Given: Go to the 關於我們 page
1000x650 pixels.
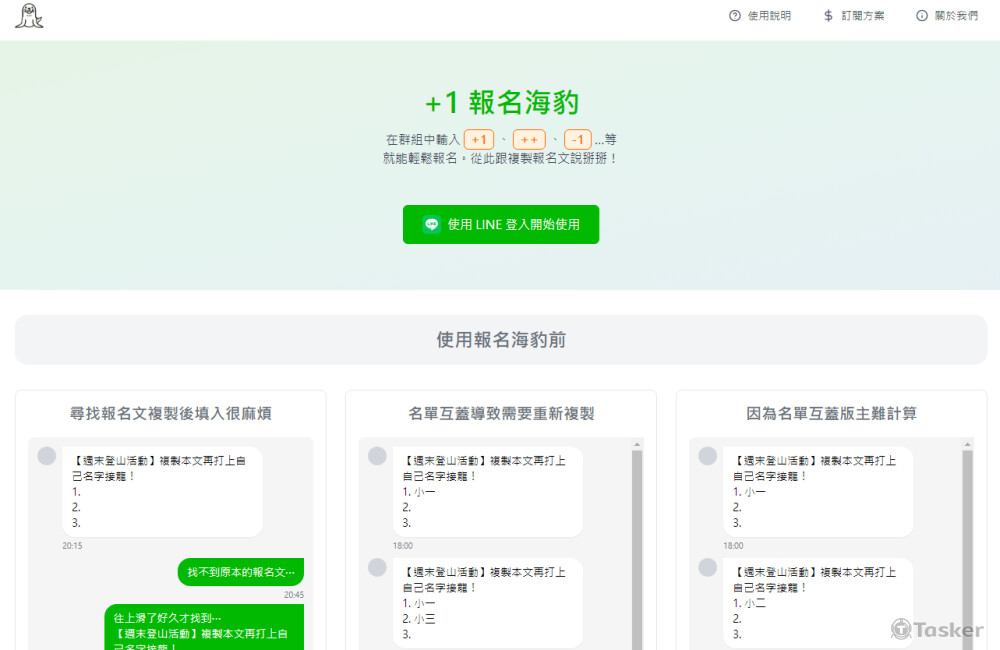Looking at the screenshot, I should [x=956, y=16].
